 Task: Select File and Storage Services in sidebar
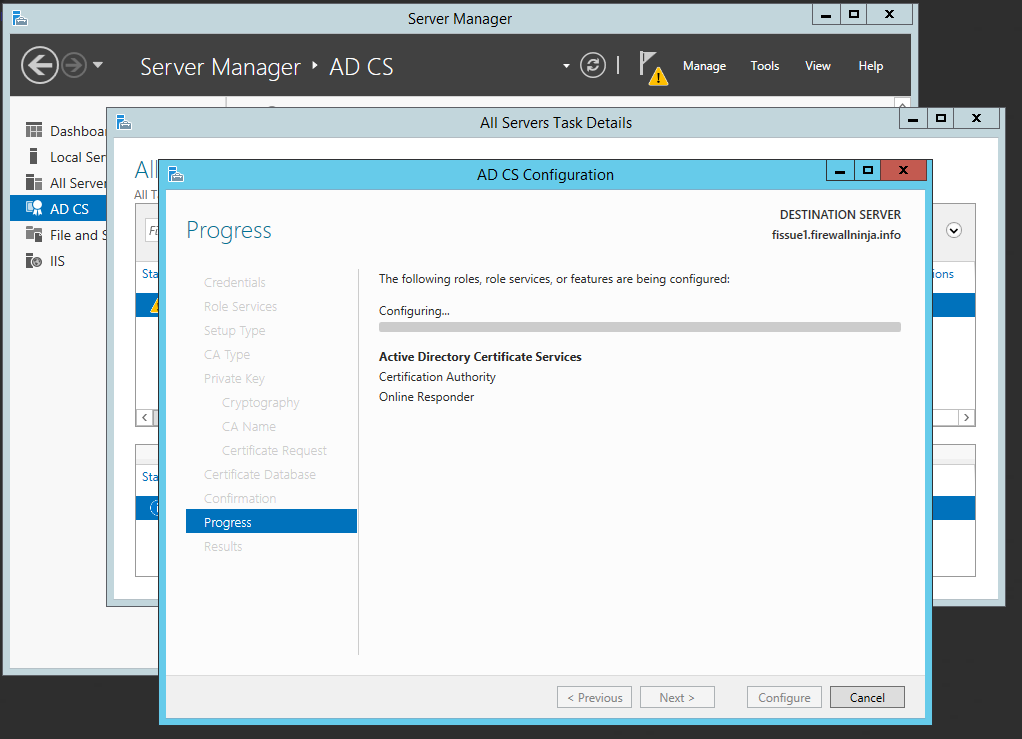tap(59, 235)
